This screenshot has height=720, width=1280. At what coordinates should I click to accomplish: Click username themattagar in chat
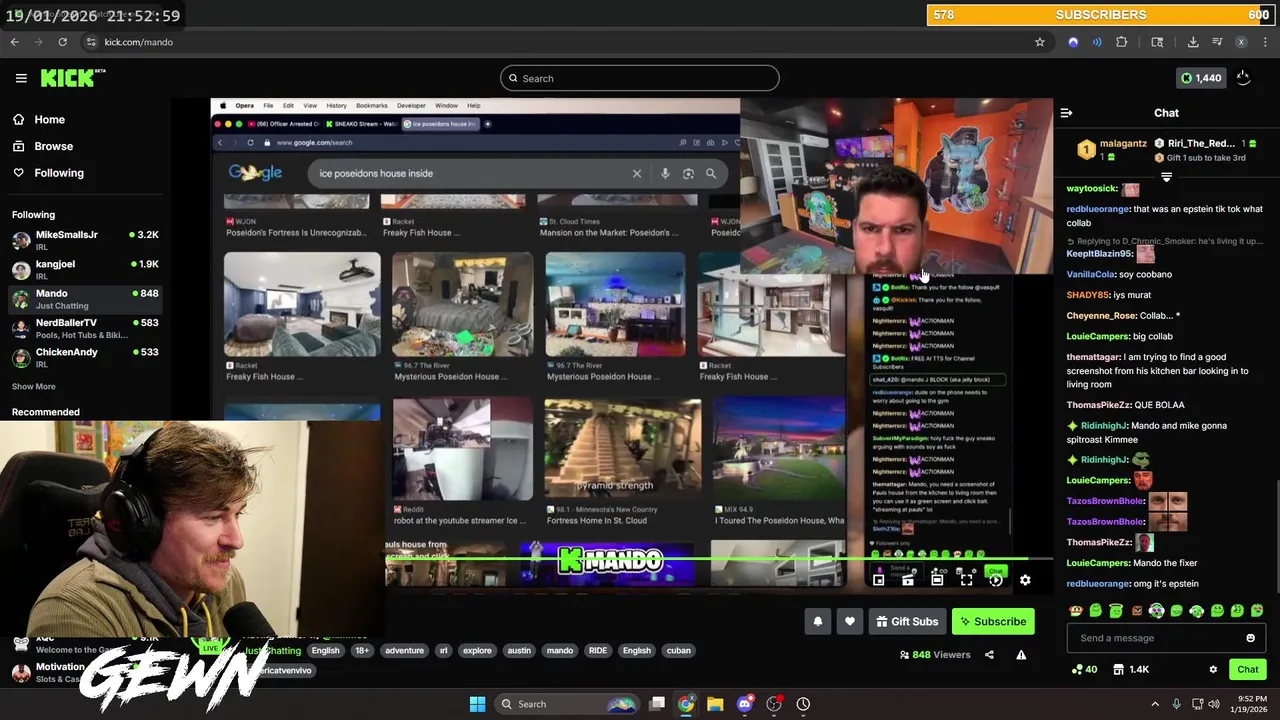(1093, 357)
